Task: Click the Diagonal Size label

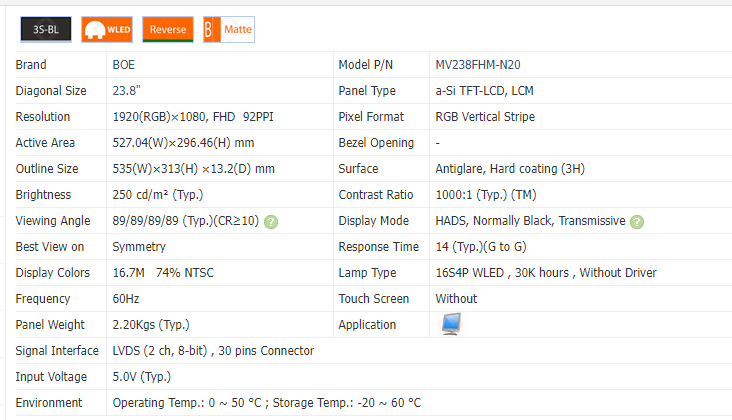Action: coord(51,91)
